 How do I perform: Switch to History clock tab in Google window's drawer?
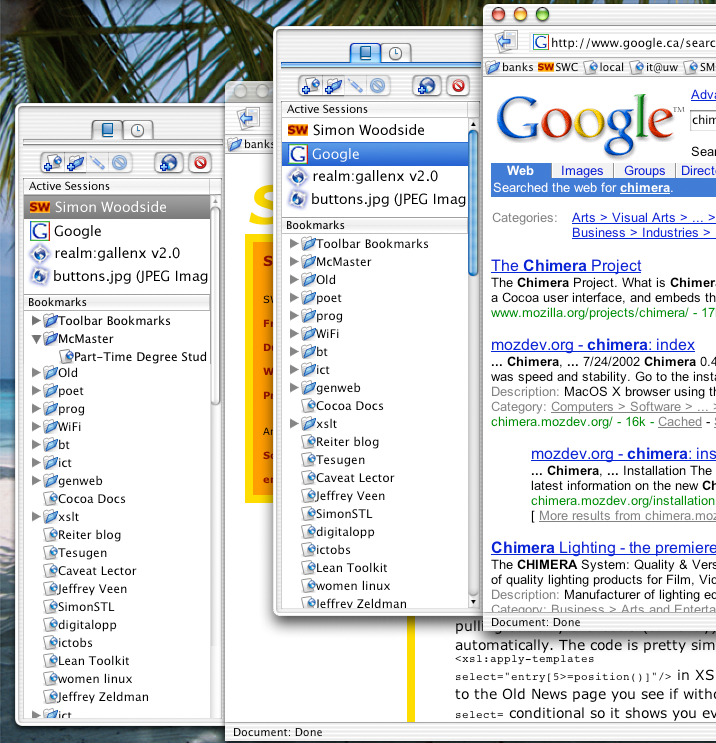[x=396, y=54]
